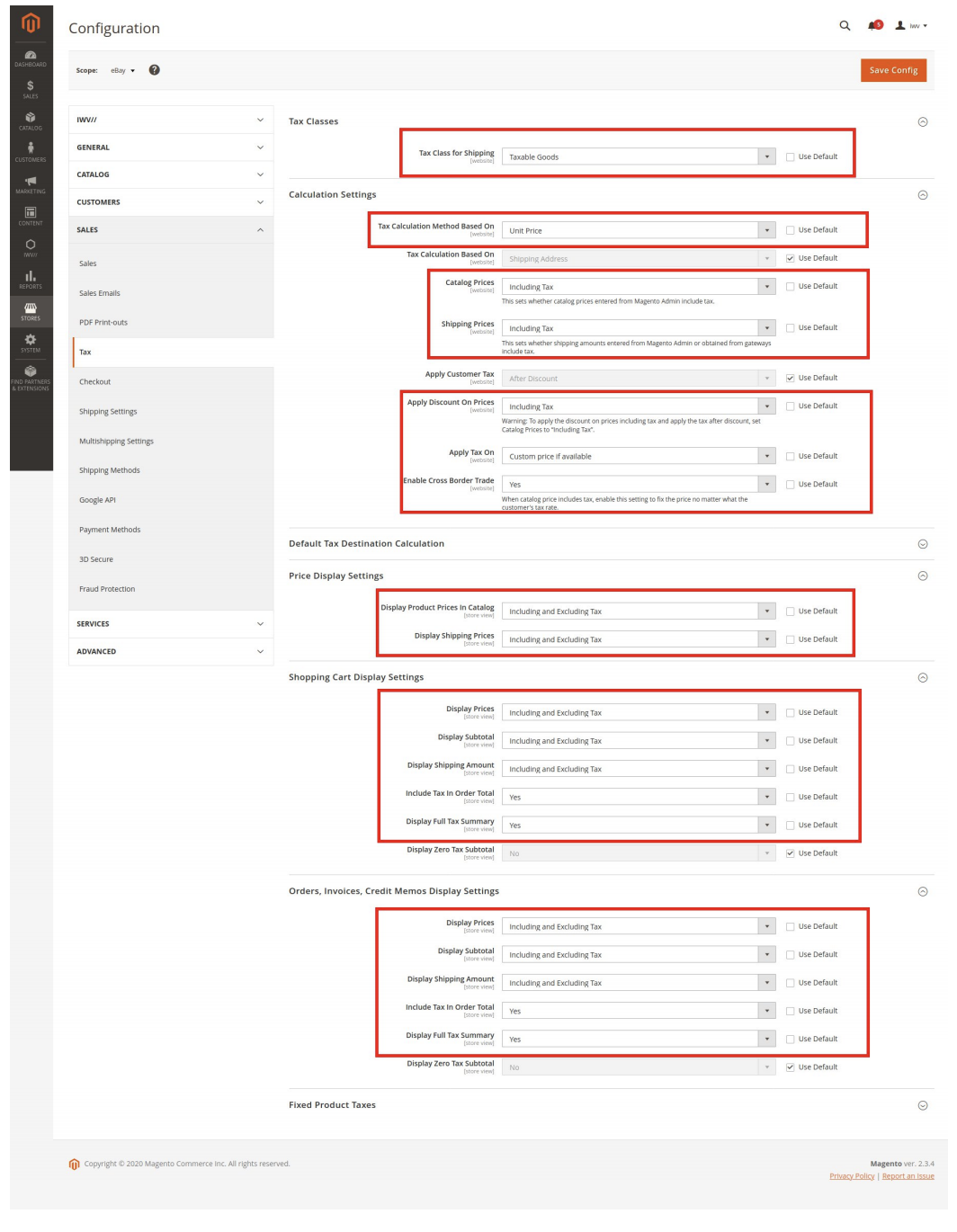Viewport: 957px width, 1232px height.
Task: Check Use Default for Tax Class for Shipping
Action: click(x=790, y=156)
